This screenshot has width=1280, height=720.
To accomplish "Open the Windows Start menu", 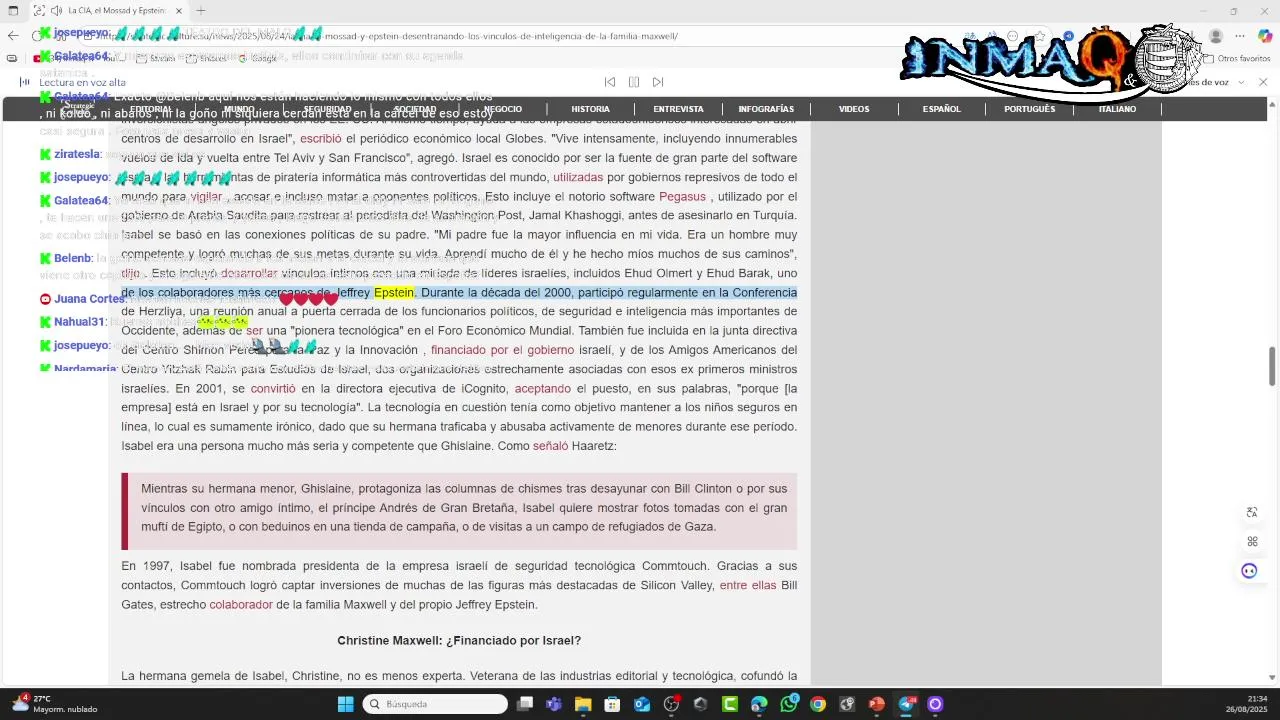I will click(345, 704).
